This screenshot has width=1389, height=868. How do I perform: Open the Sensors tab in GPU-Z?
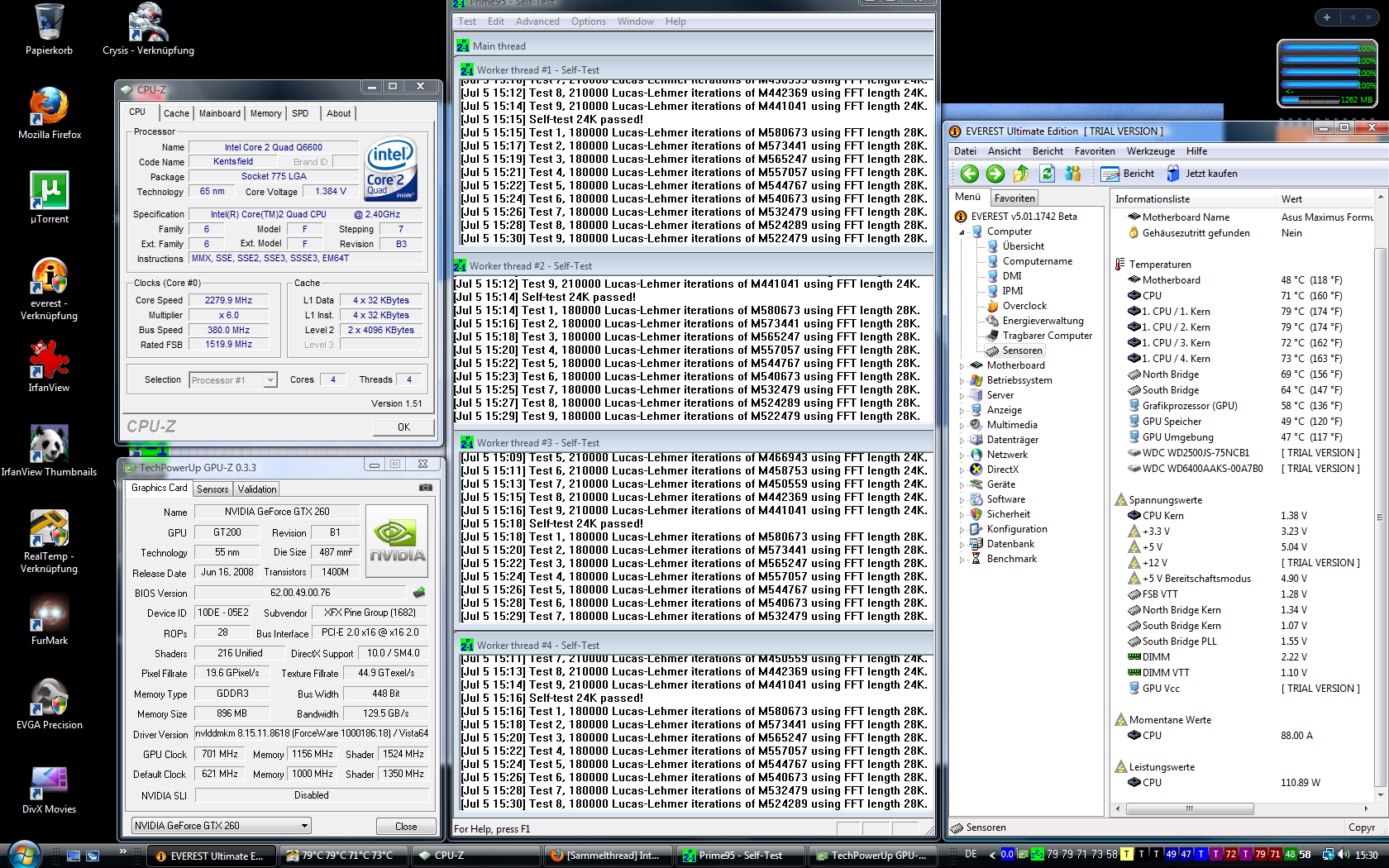click(x=212, y=489)
